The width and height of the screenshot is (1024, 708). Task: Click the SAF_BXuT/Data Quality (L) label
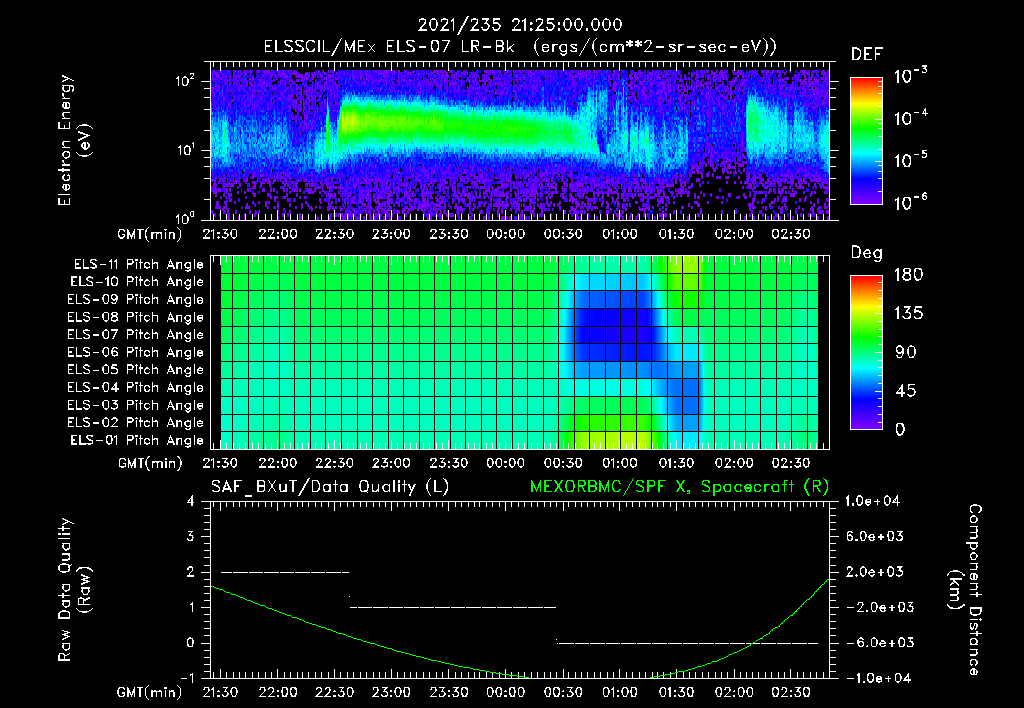(x=330, y=487)
